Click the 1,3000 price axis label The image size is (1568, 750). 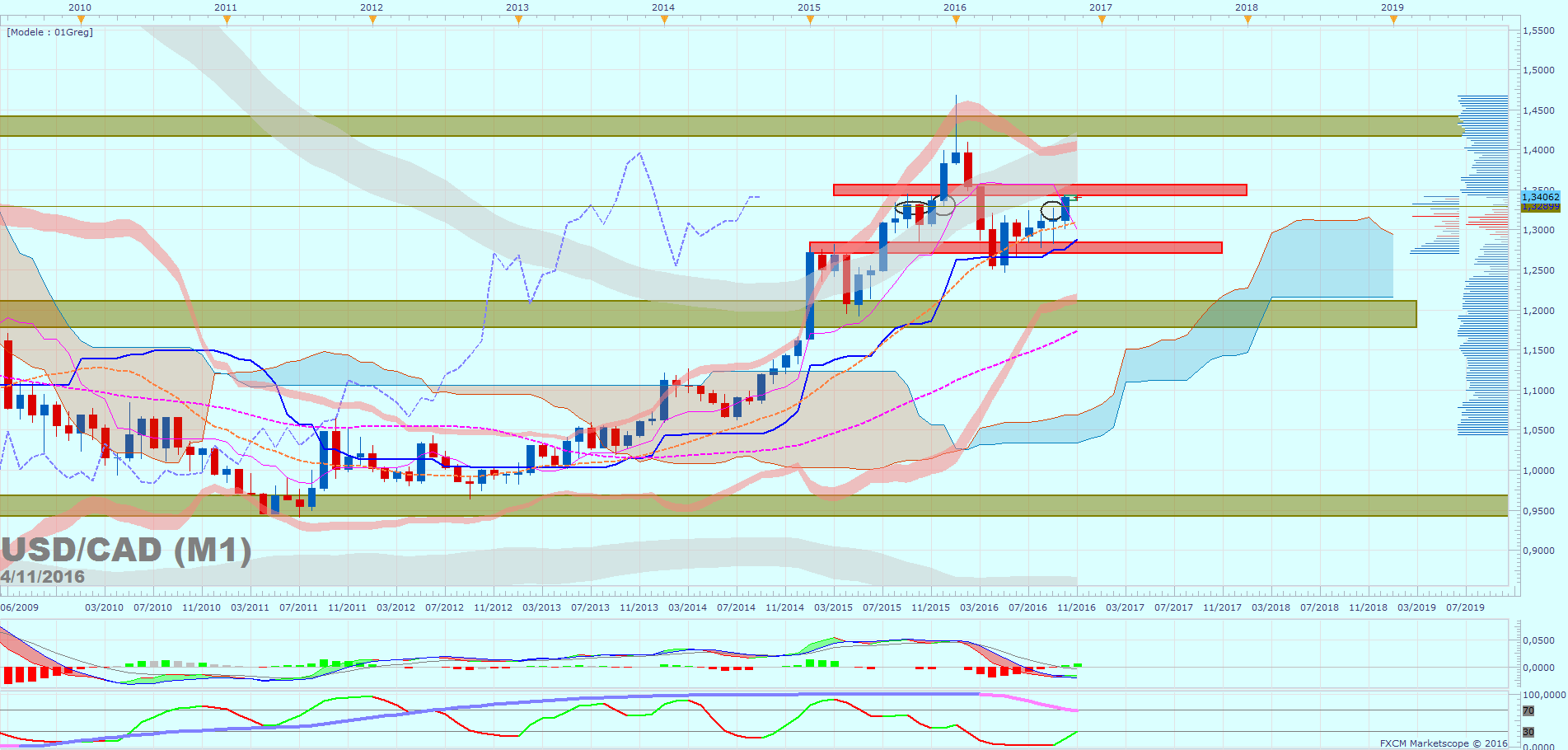click(x=1539, y=230)
